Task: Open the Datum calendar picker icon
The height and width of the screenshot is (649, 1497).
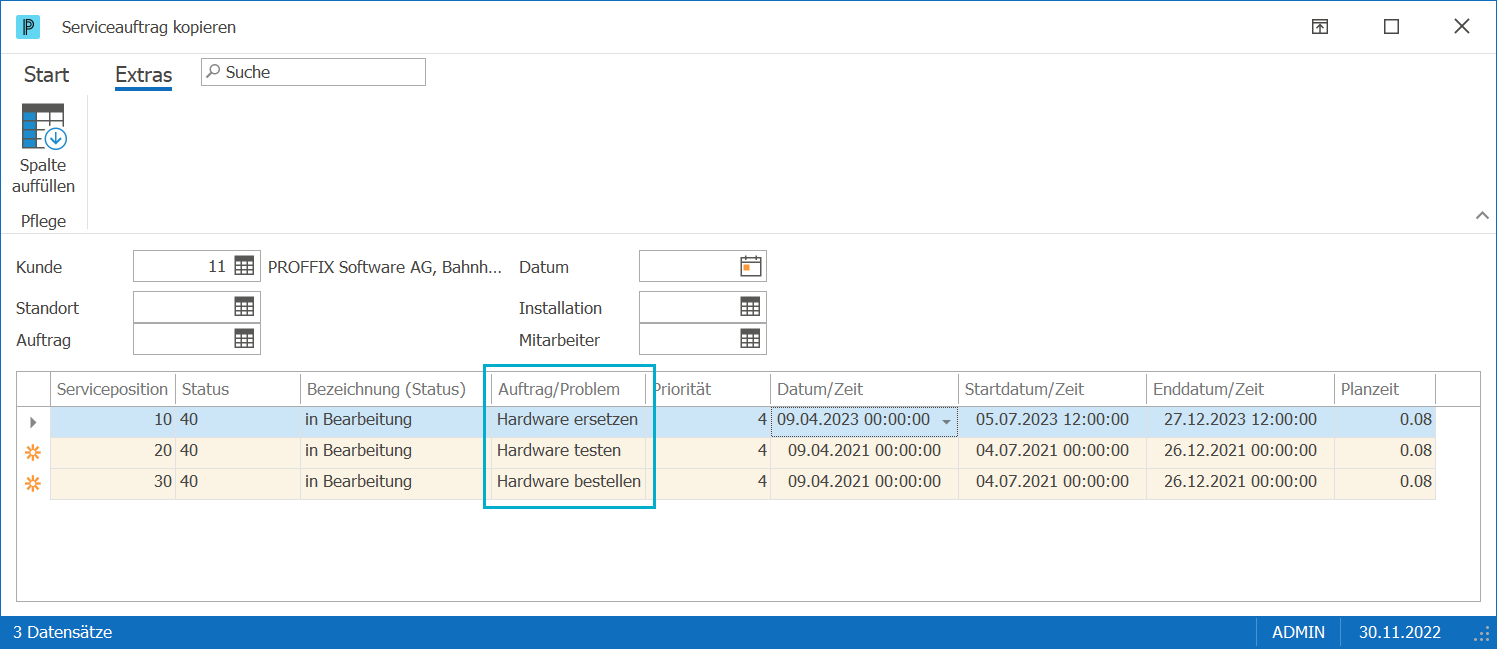Action: pyautogui.click(x=751, y=266)
